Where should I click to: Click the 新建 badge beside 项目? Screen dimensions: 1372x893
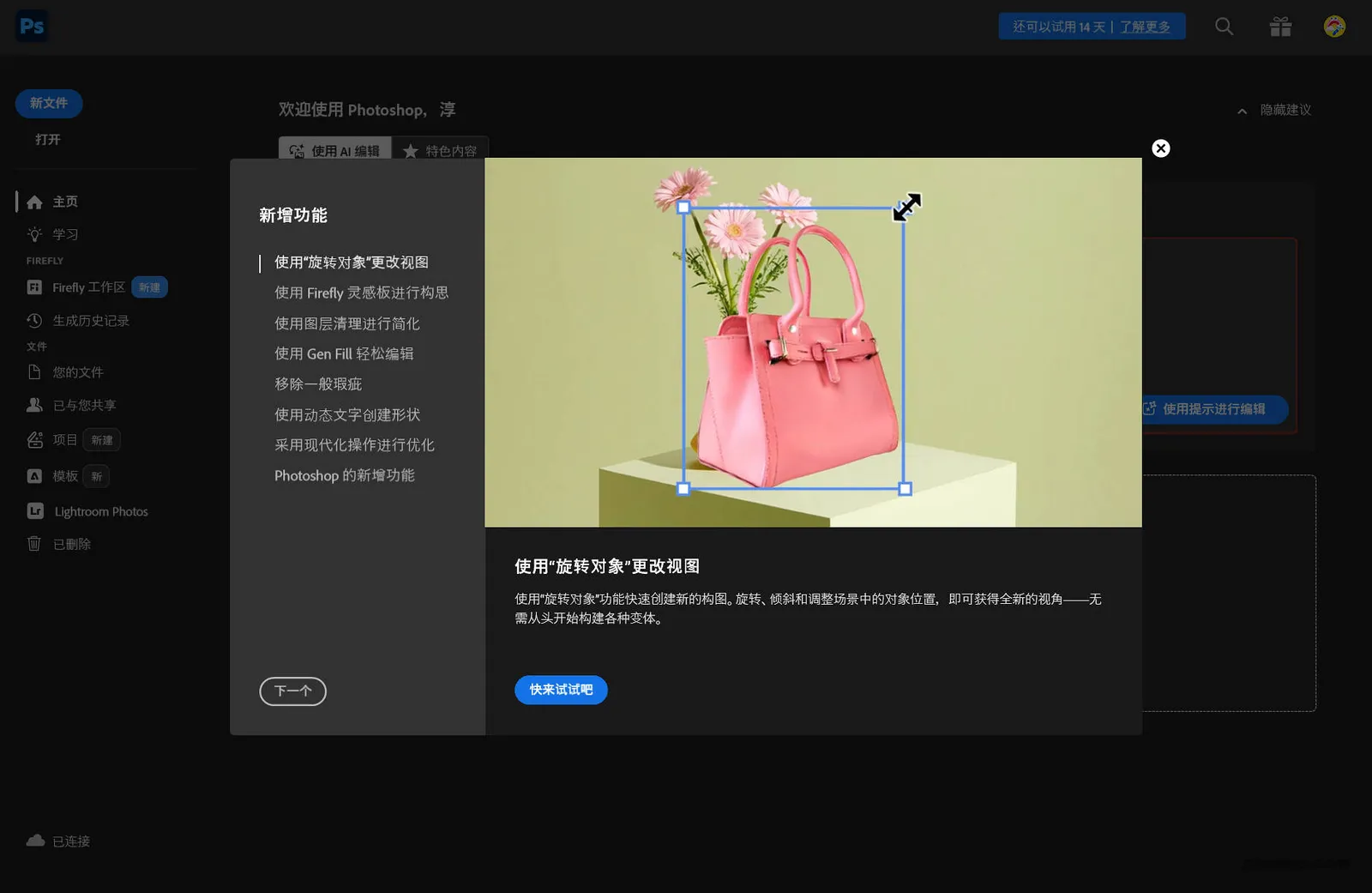click(102, 440)
